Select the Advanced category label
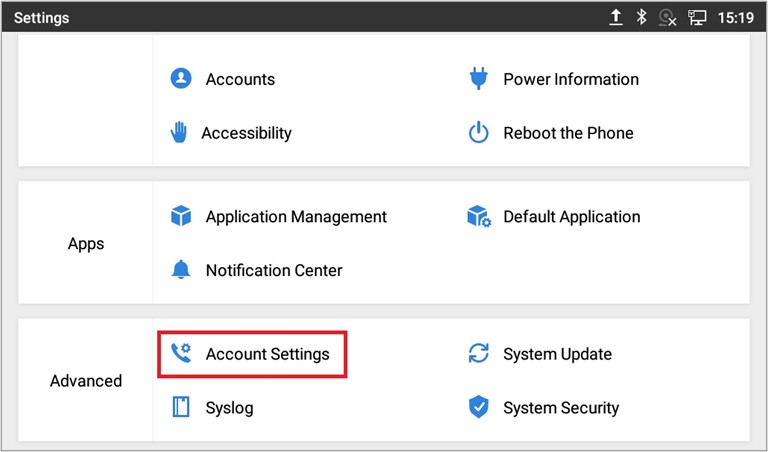Screen dimensions: 768x452 point(86,381)
